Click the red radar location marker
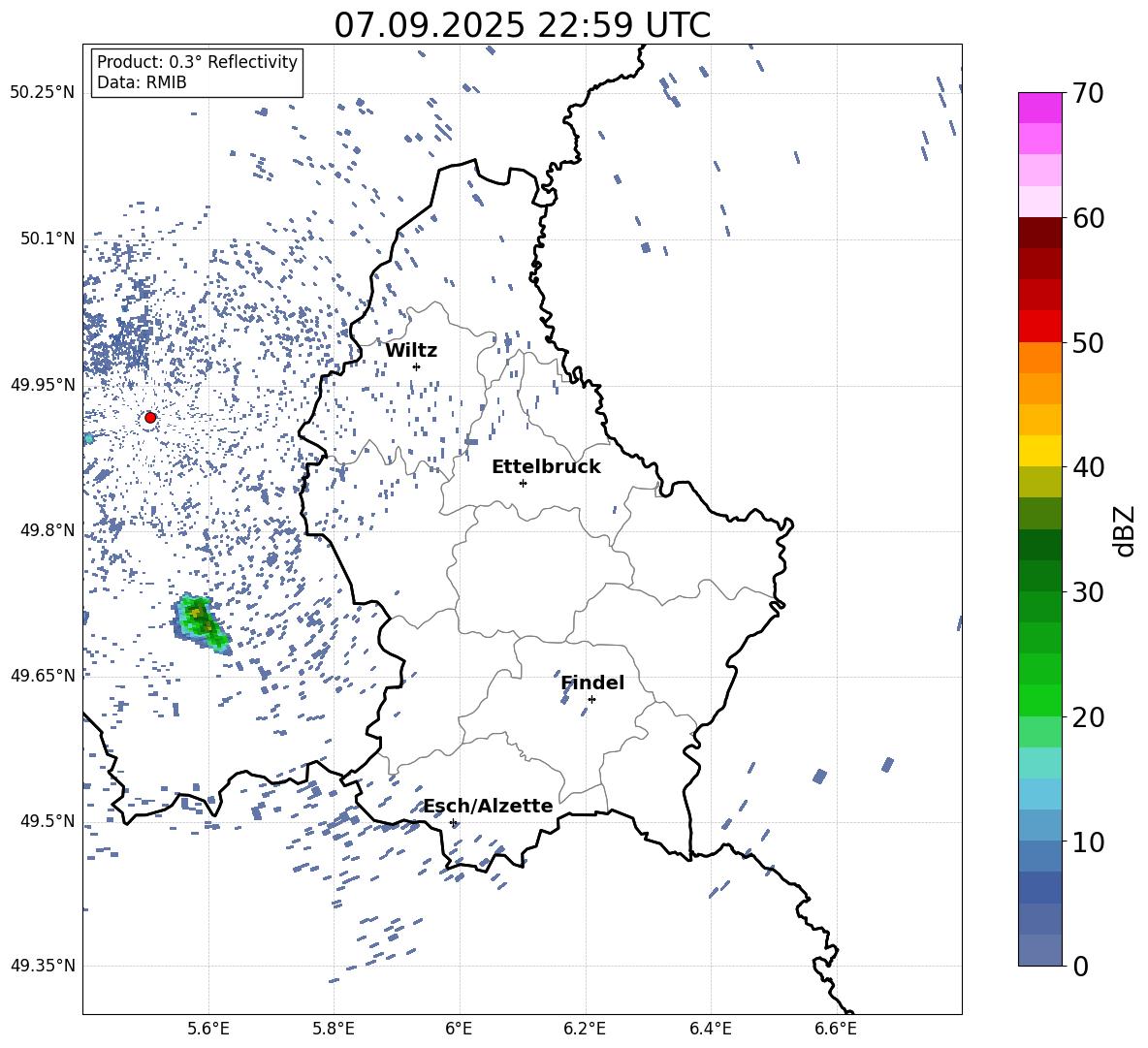 (150, 418)
